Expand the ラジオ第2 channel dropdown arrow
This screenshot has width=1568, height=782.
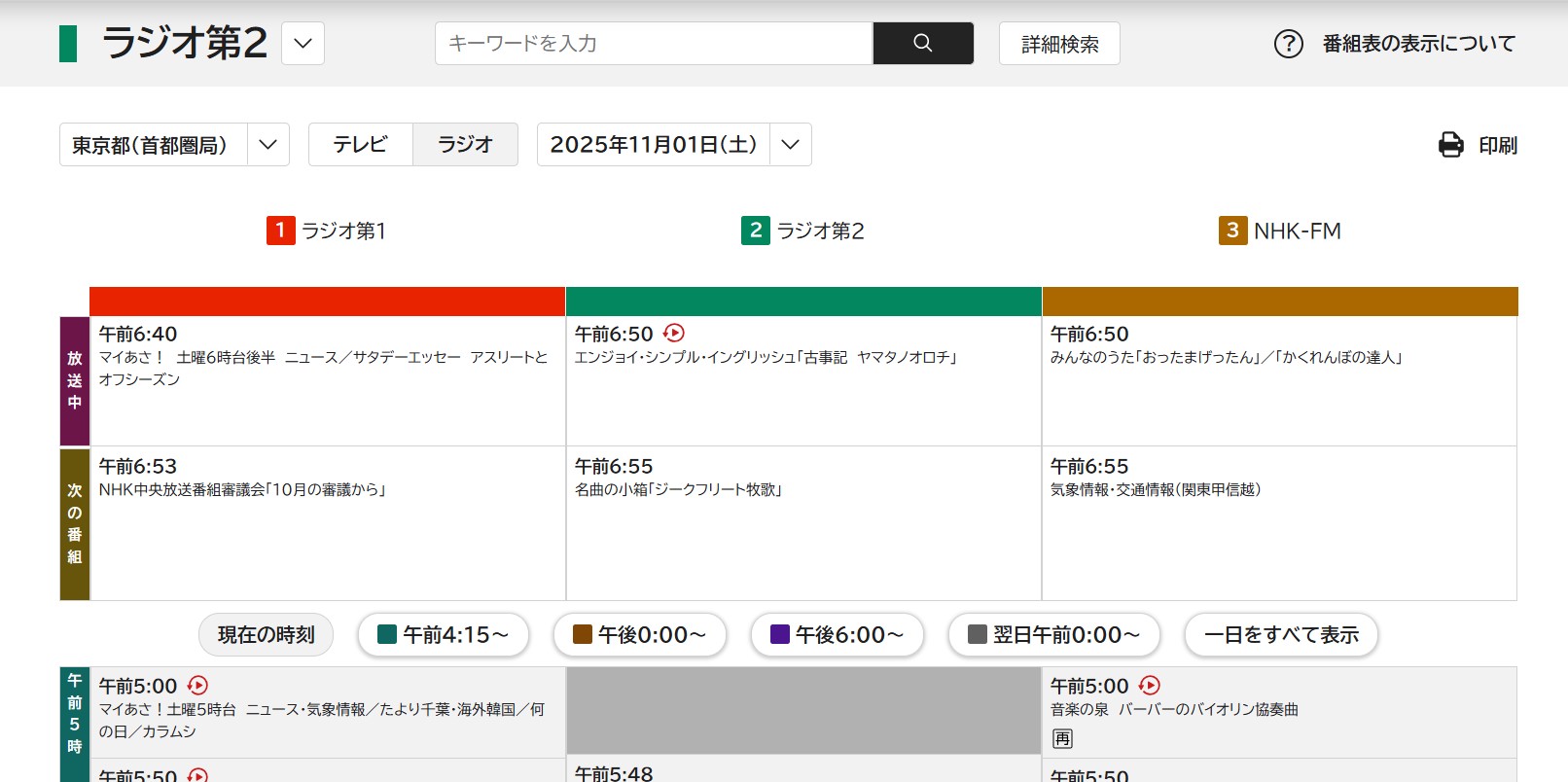click(x=303, y=44)
